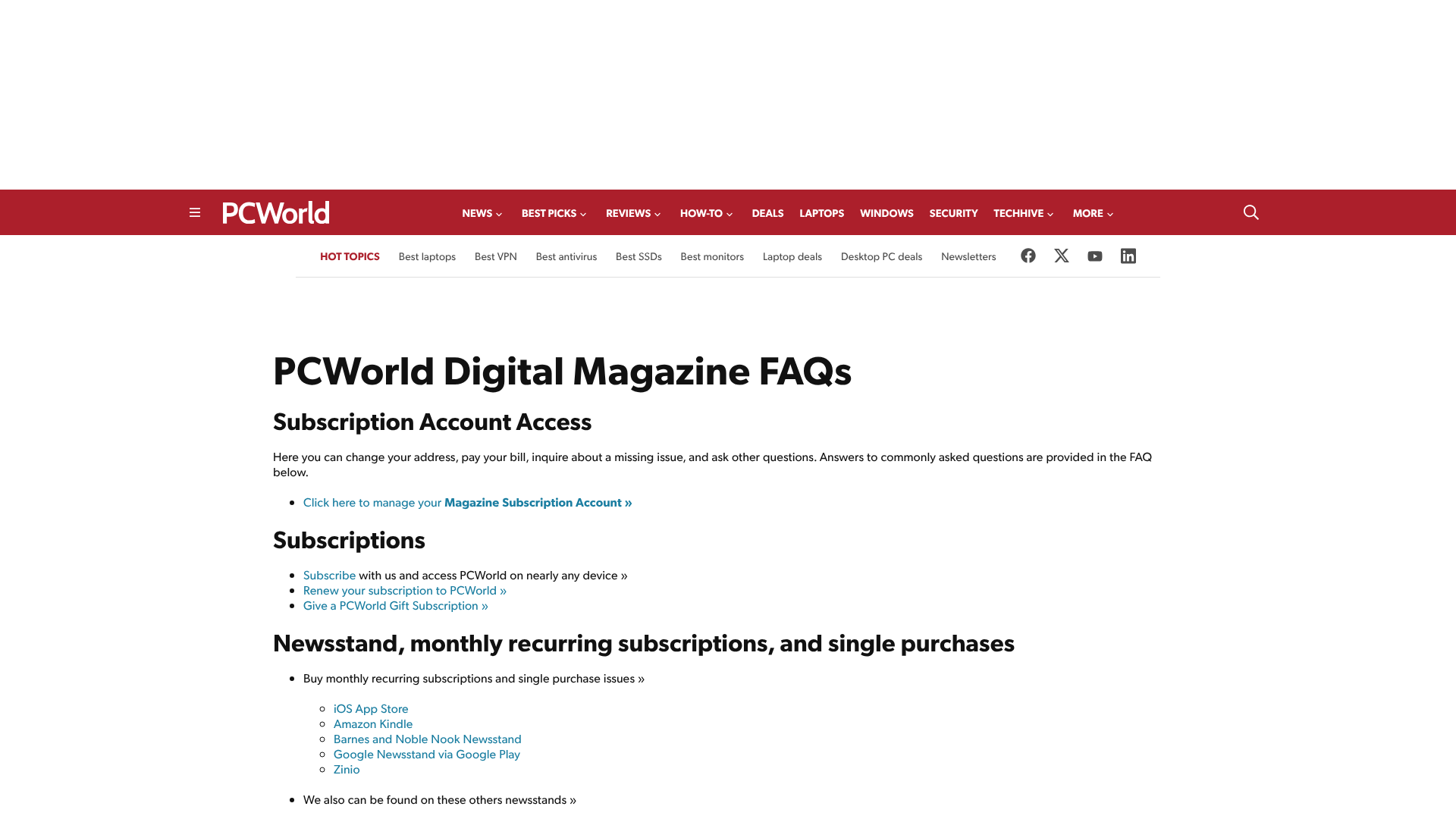The image size is (1456, 819).
Task: Click 'Buy monthly recurring subscriptions' text
Action: [474, 679]
